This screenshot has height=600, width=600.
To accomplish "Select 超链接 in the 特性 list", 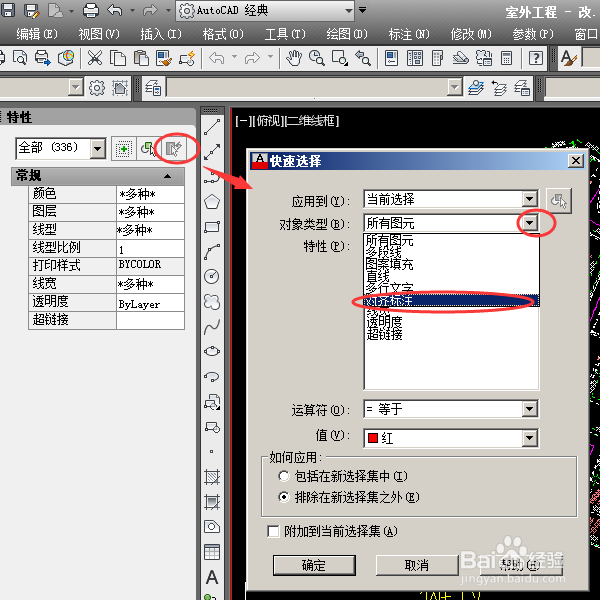I will pos(384,334).
